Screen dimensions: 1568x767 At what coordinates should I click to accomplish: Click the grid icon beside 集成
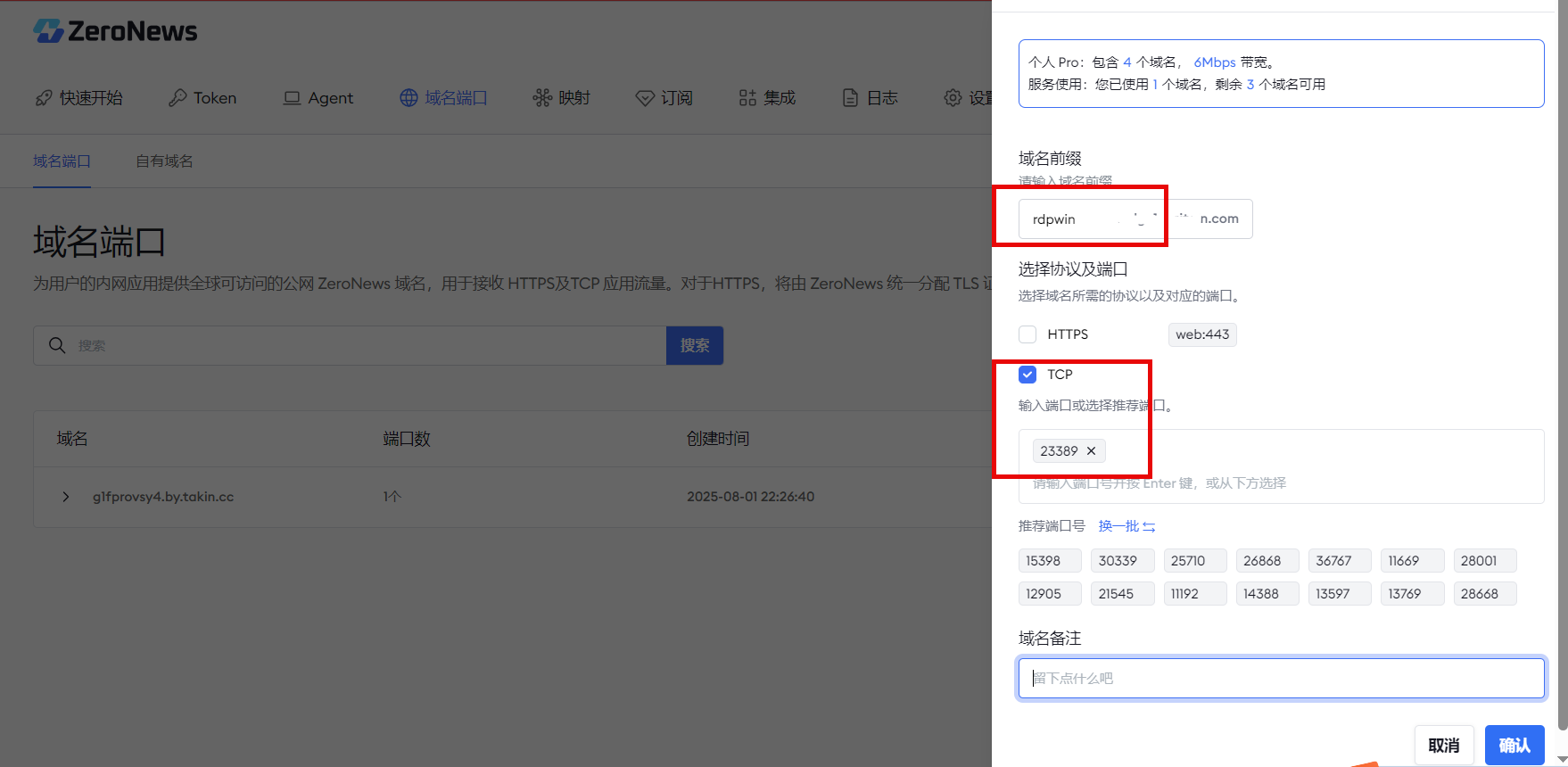tap(747, 98)
